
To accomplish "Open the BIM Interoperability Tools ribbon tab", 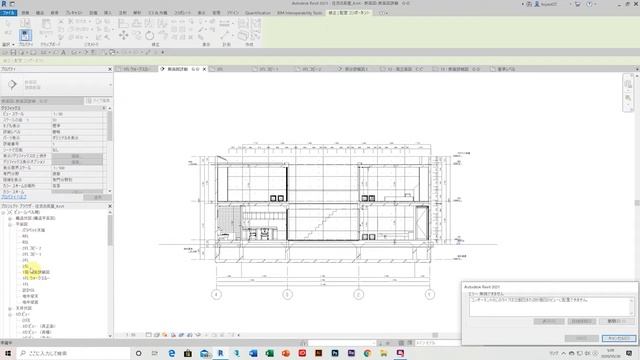I will (x=299, y=13).
